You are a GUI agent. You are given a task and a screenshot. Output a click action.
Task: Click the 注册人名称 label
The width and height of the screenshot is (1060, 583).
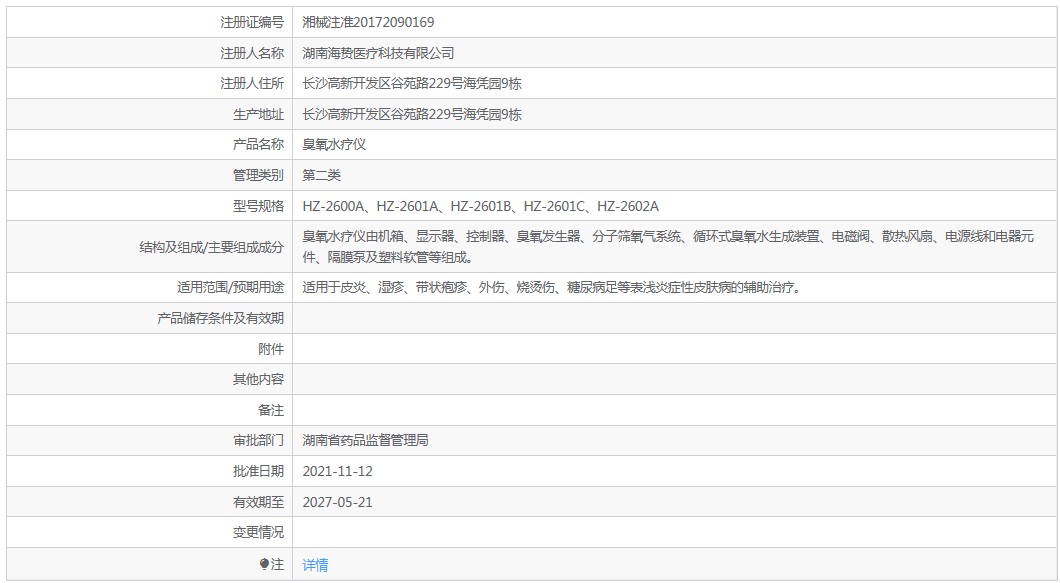tap(252, 53)
